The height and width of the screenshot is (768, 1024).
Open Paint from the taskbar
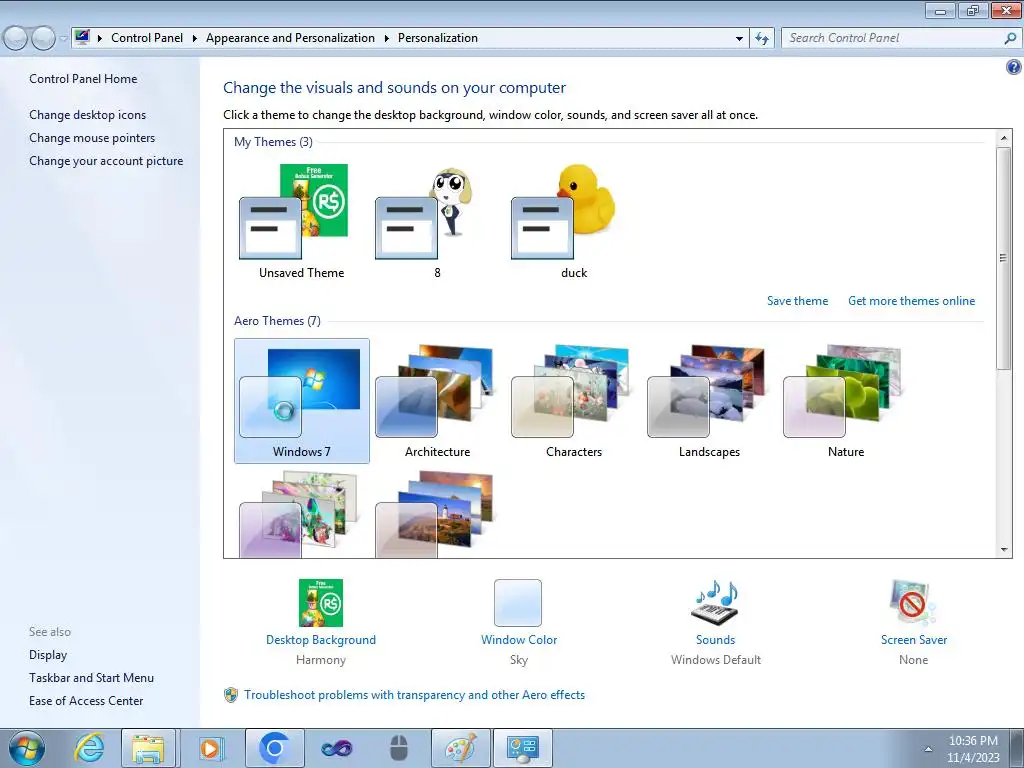(x=461, y=748)
